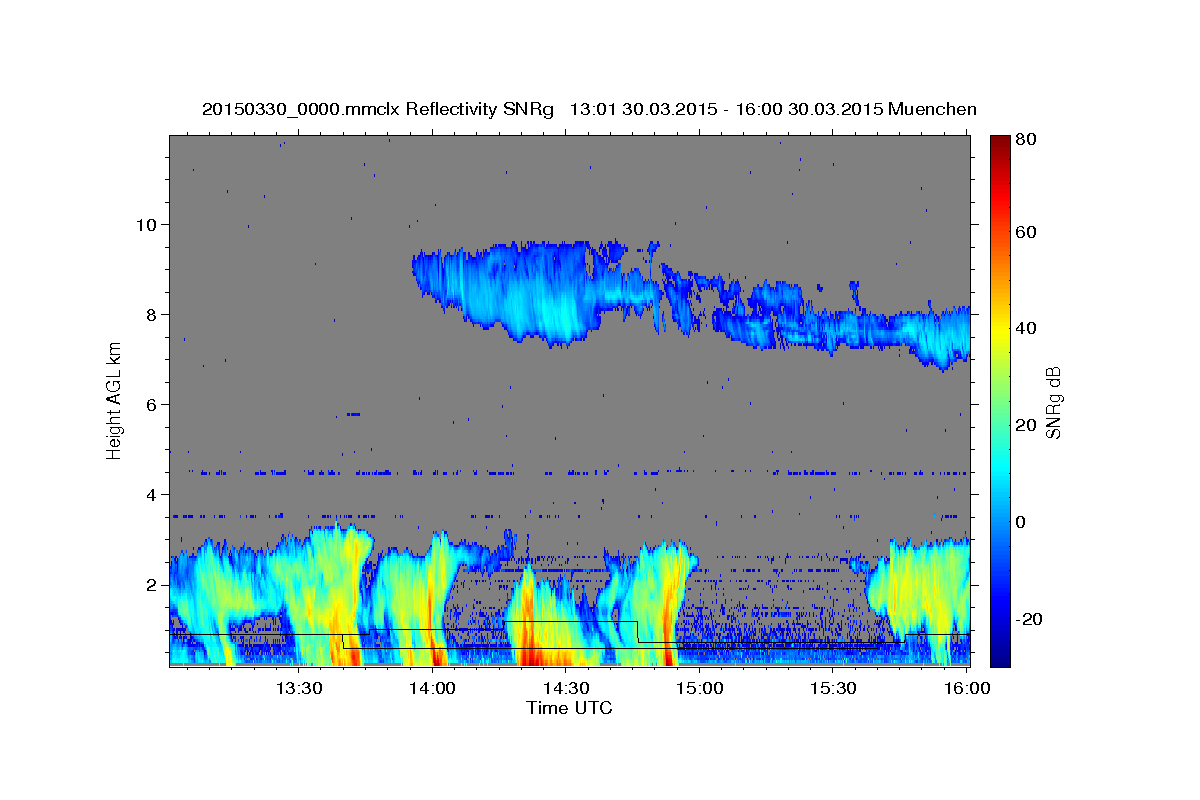This screenshot has width=1200, height=800.
Task: Click the height tick label 2
Action: point(153,585)
